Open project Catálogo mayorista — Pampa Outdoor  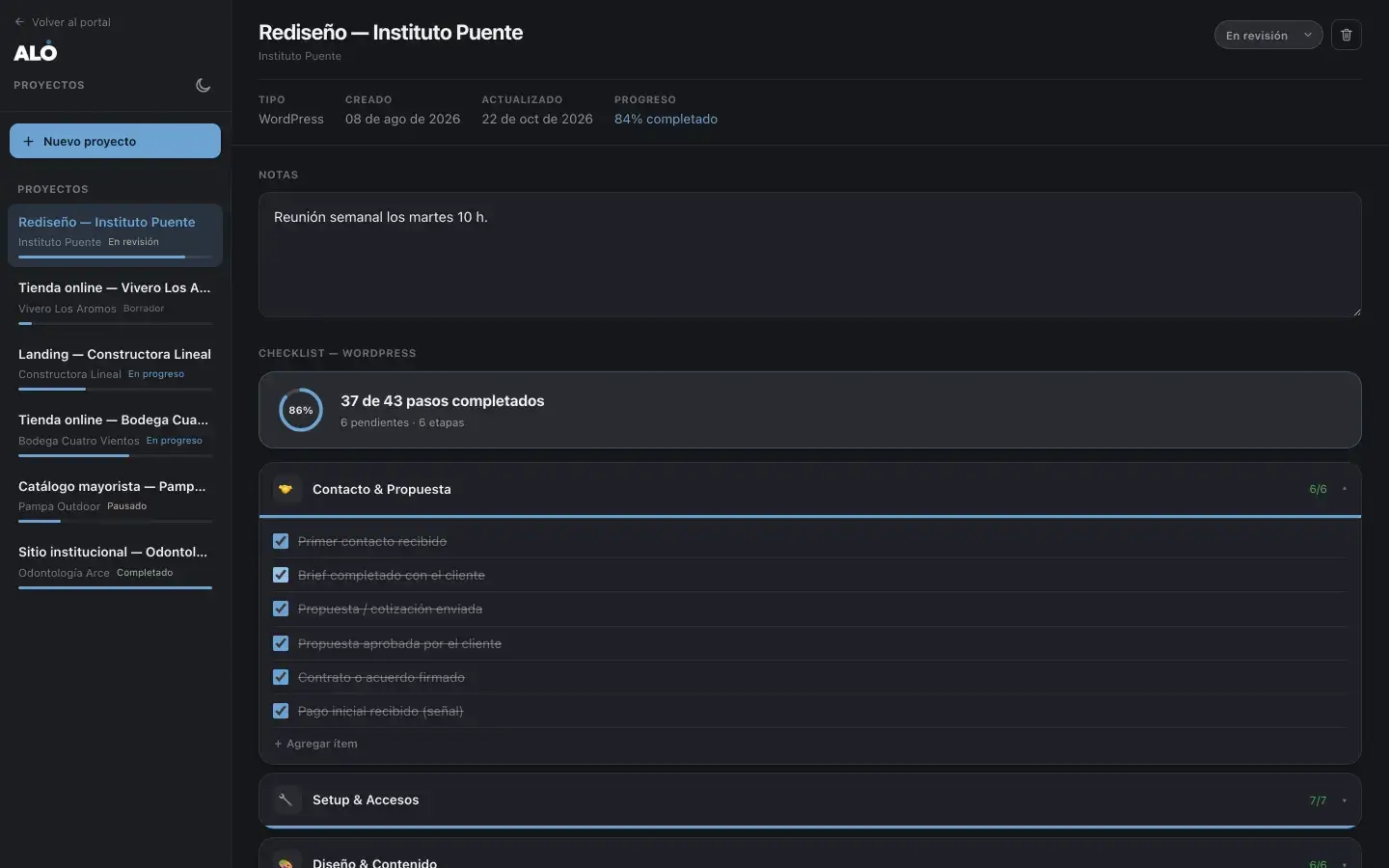click(115, 500)
